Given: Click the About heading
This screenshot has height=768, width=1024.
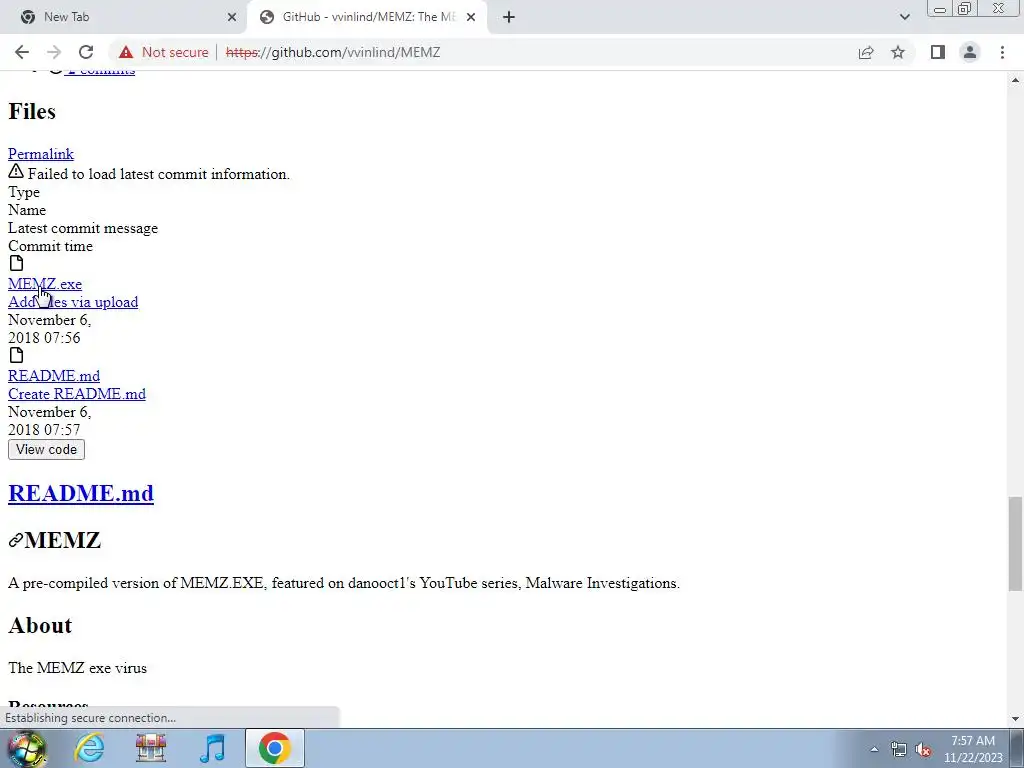Looking at the screenshot, I should click(40, 626).
